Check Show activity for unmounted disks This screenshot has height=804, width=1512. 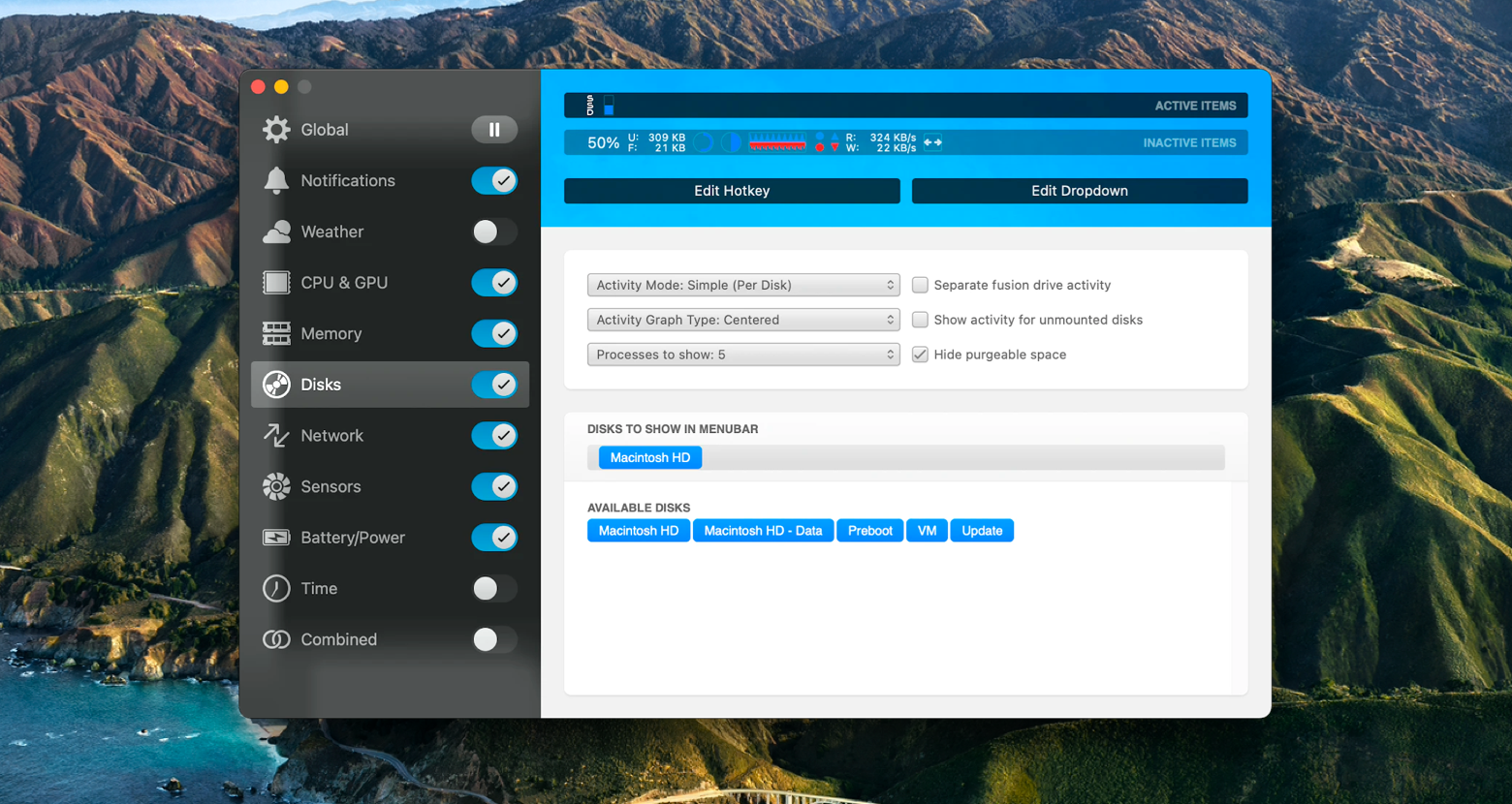pos(920,320)
